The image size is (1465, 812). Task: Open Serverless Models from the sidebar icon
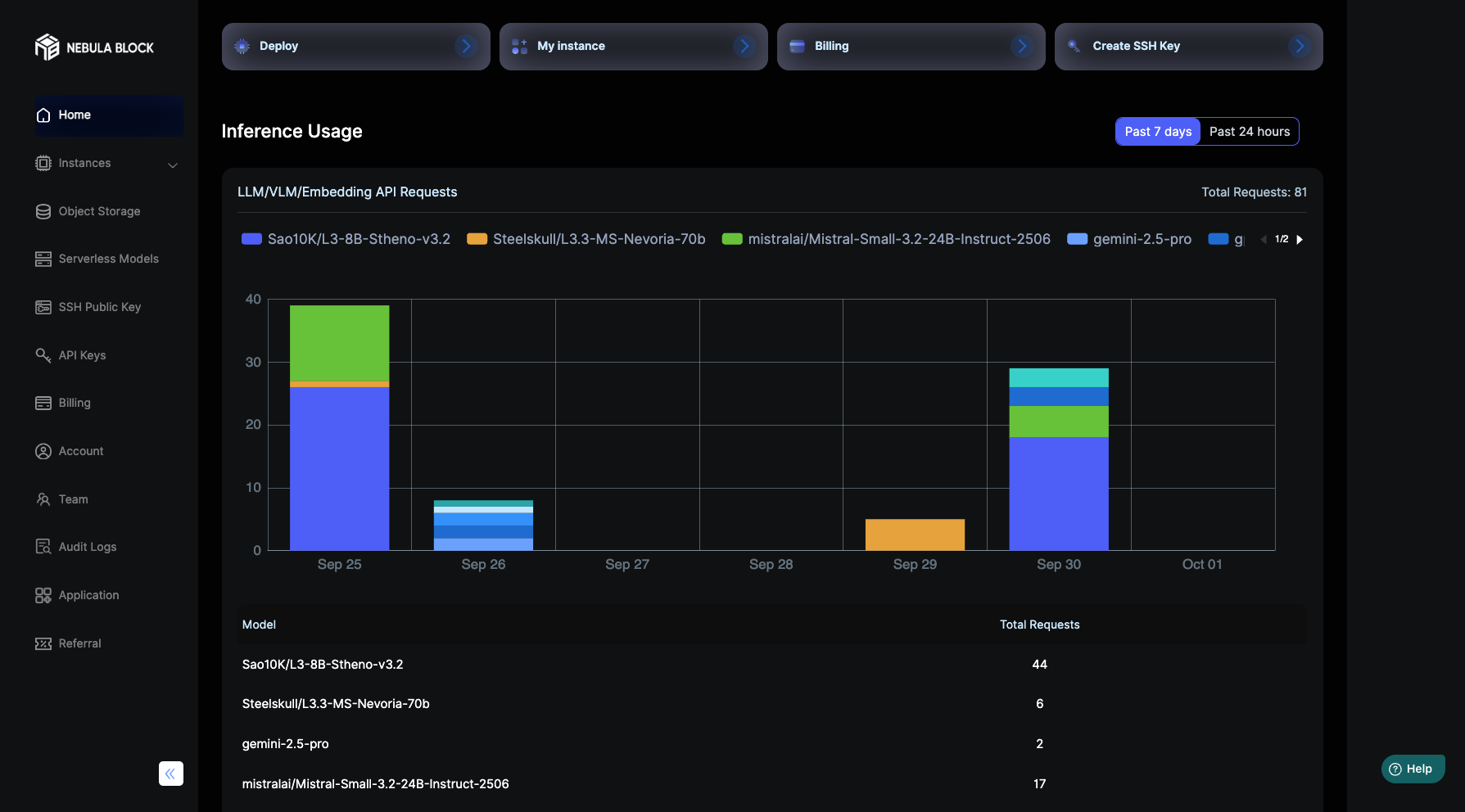coord(43,259)
